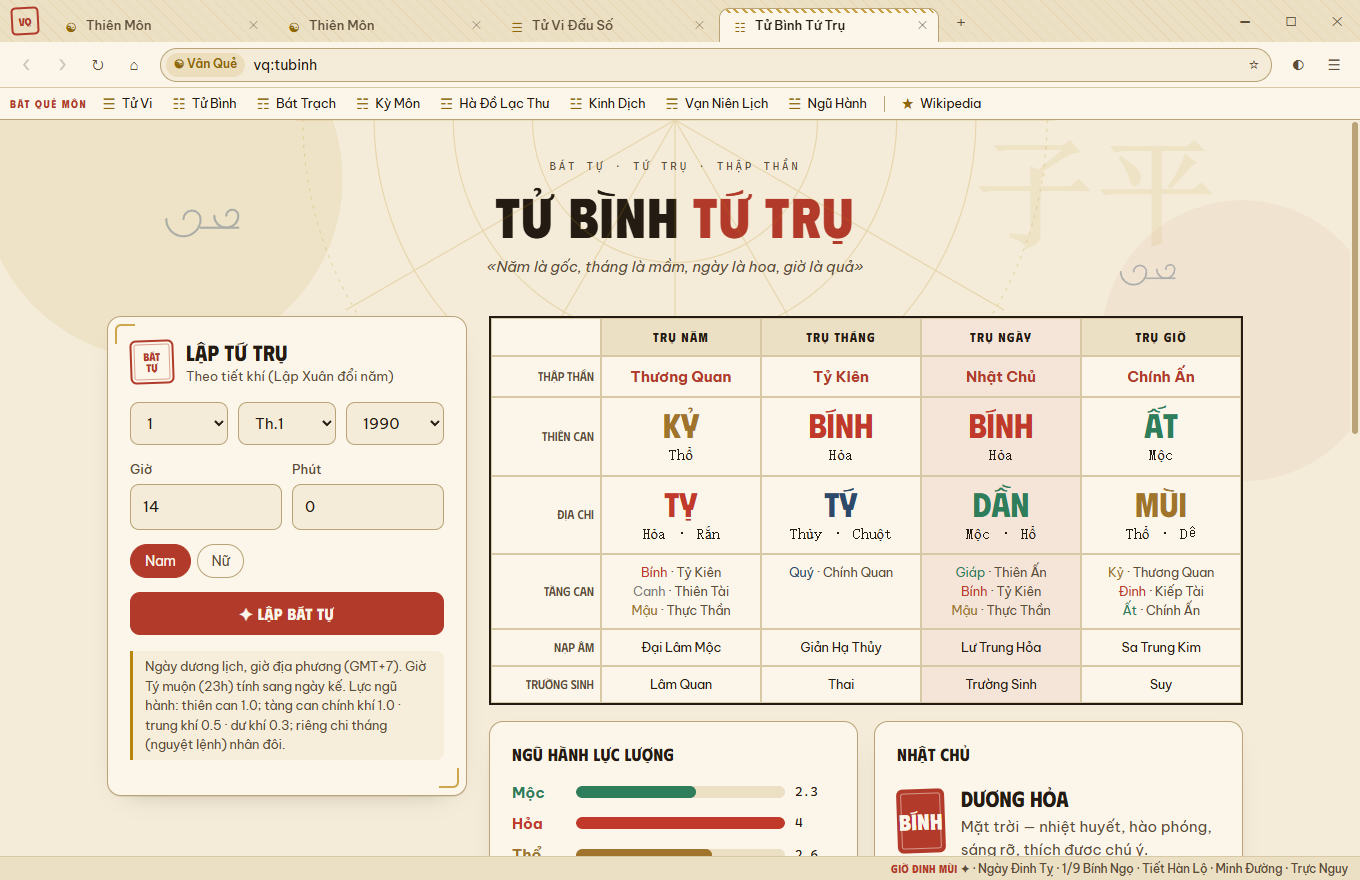Click the Trường Sinh cell under Trụ Ngày

pos(1001,685)
